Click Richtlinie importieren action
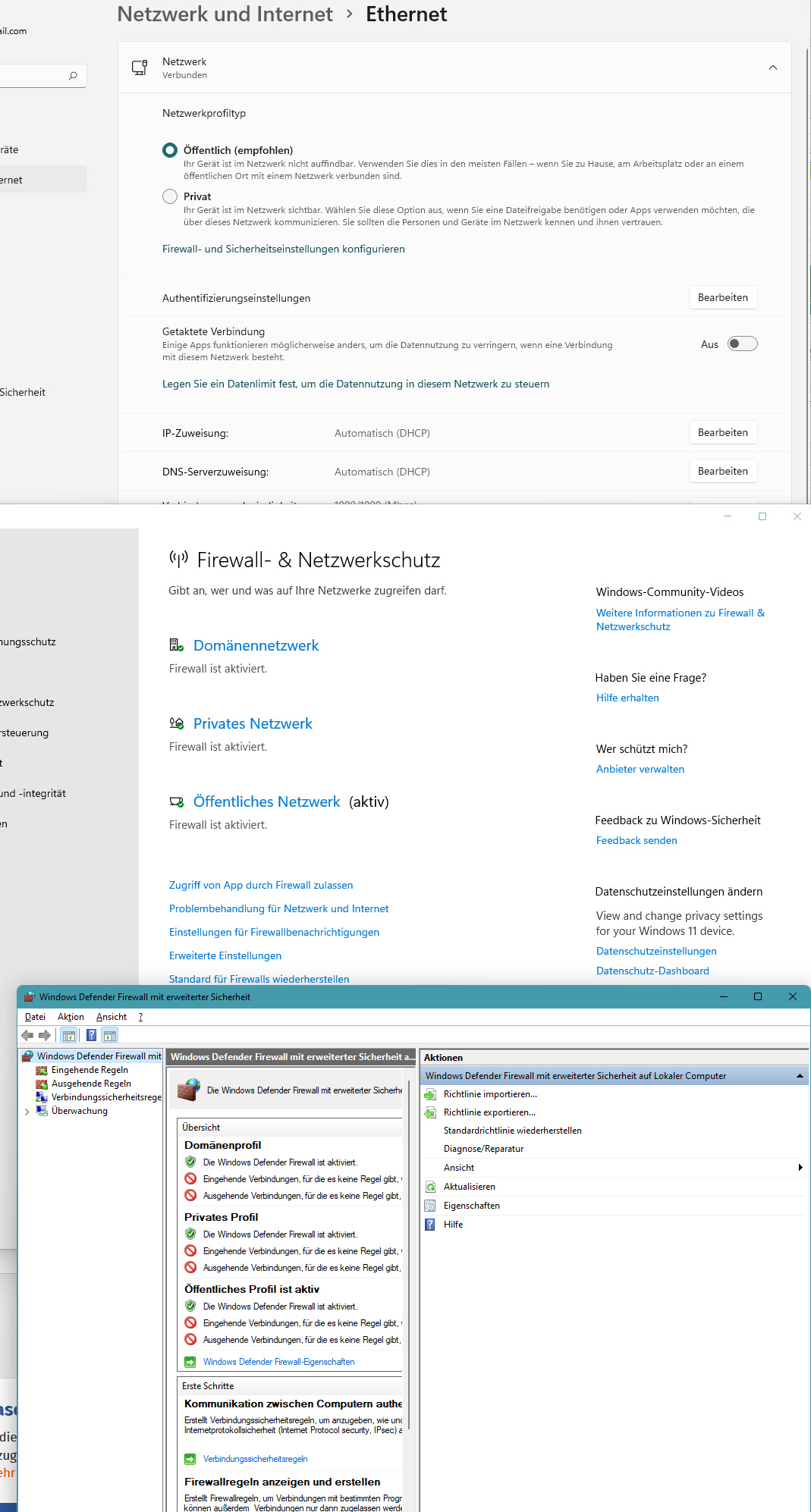The image size is (811, 1512). click(490, 1094)
